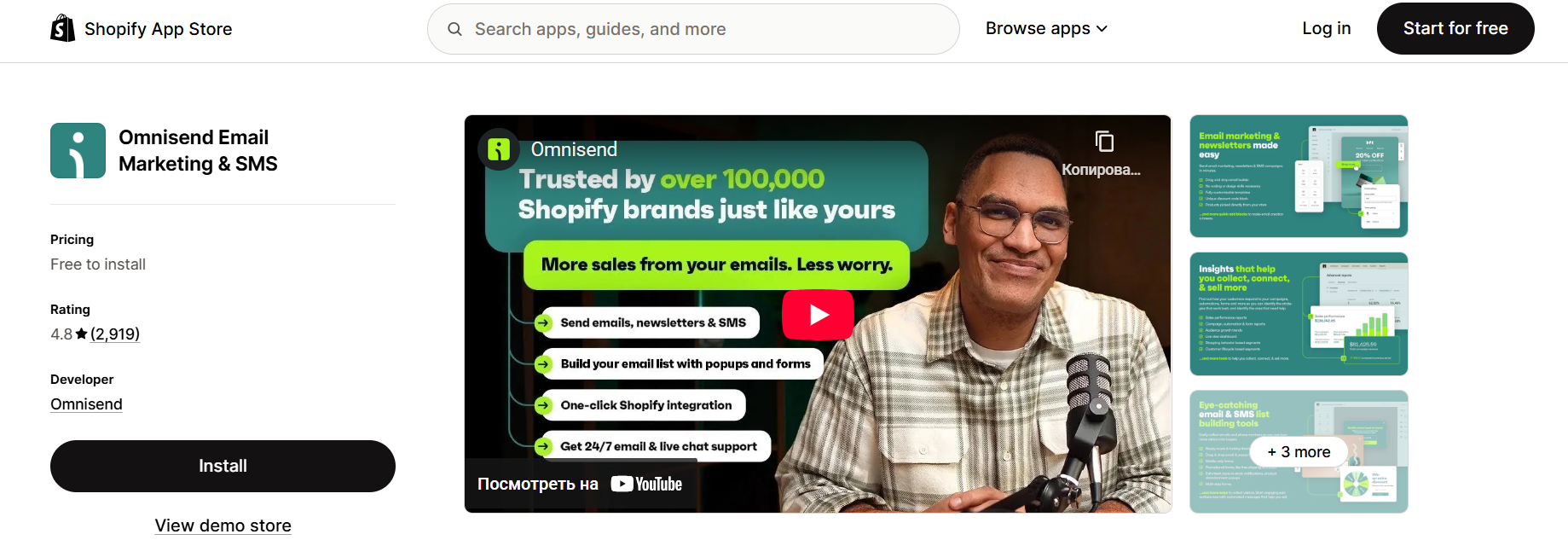
Task: Click the rating star icon
Action: [82, 334]
